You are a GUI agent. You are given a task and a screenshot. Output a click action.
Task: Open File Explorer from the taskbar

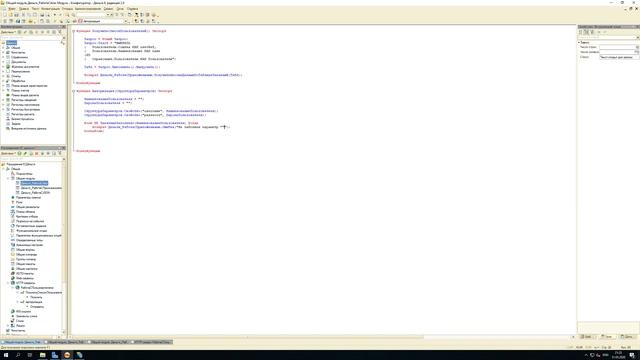click(x=42, y=355)
